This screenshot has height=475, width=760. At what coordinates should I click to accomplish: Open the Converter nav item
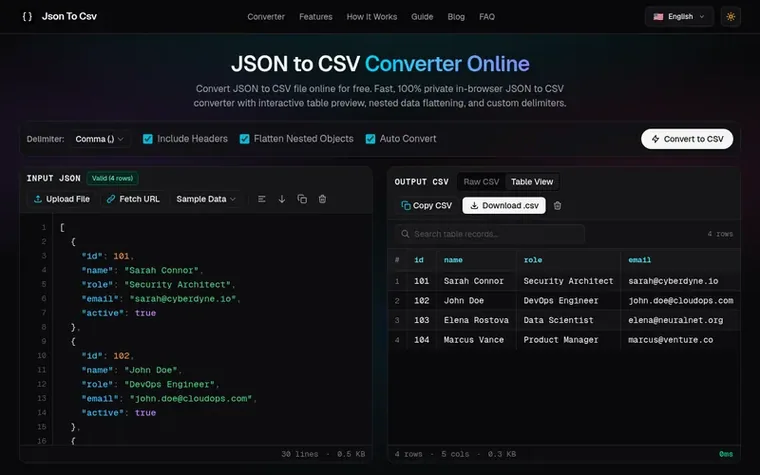[266, 16]
